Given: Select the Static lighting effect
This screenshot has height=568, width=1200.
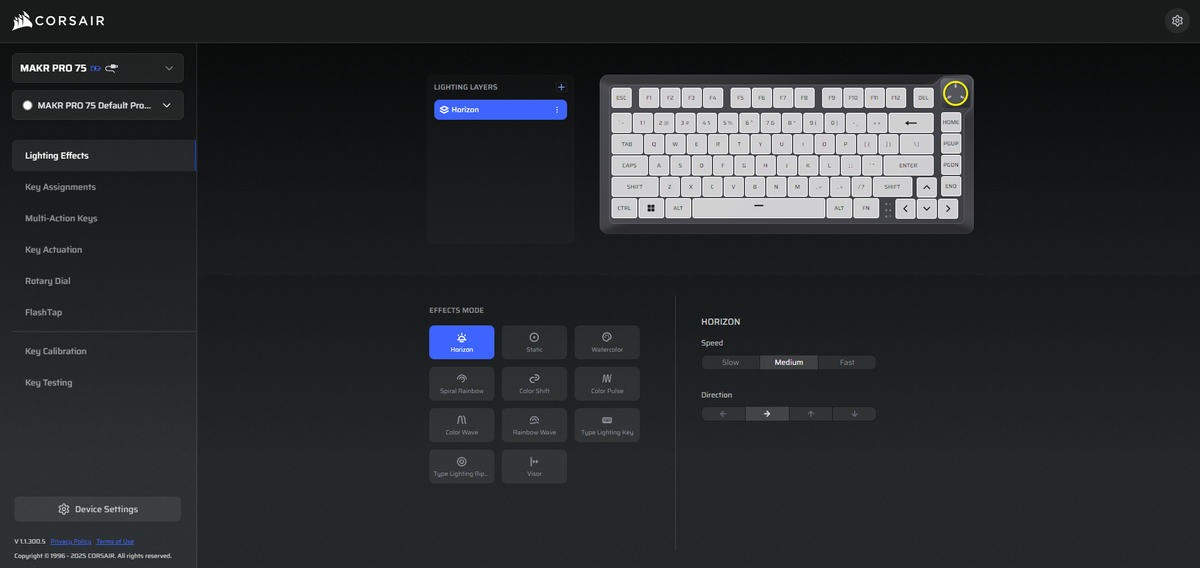Looking at the screenshot, I should (x=534, y=342).
